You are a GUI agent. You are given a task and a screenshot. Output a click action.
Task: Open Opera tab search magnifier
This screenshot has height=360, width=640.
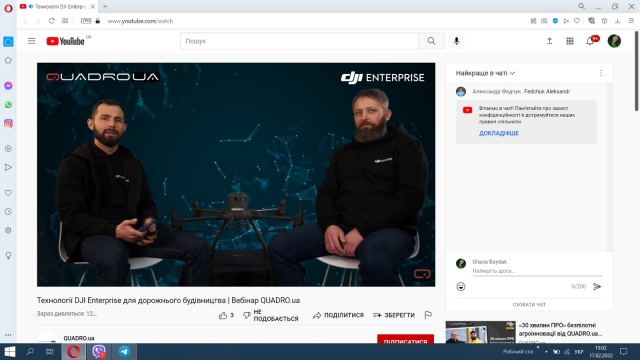581,6
